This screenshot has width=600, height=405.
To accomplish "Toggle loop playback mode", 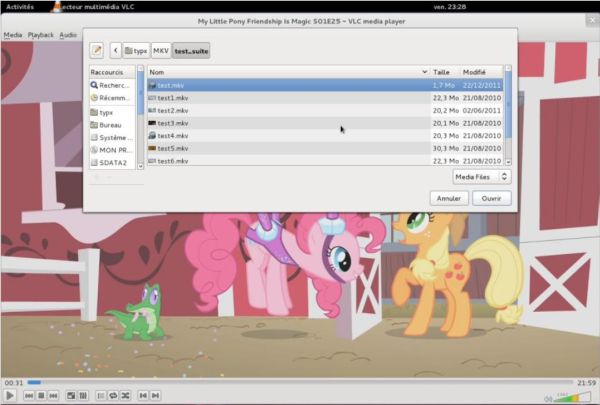I will (x=113, y=396).
